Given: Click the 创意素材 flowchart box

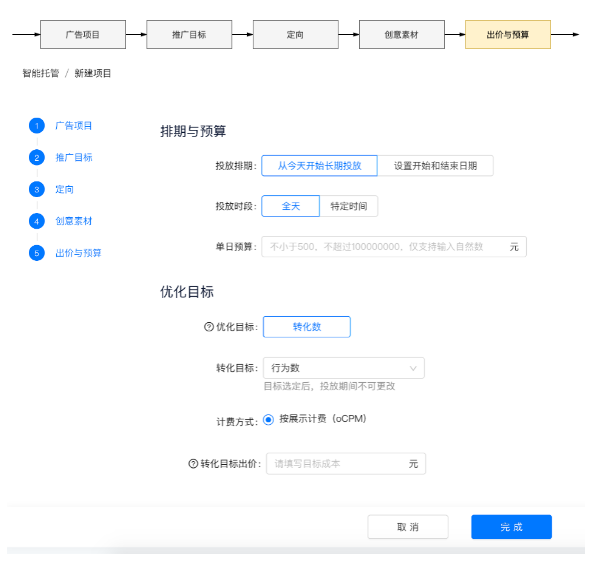Looking at the screenshot, I should (x=402, y=34).
